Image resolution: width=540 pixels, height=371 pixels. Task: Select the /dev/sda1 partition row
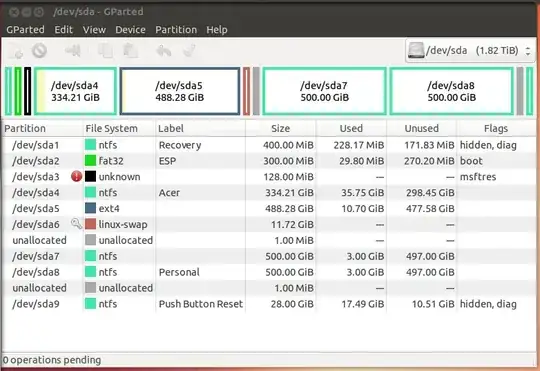coord(269,145)
